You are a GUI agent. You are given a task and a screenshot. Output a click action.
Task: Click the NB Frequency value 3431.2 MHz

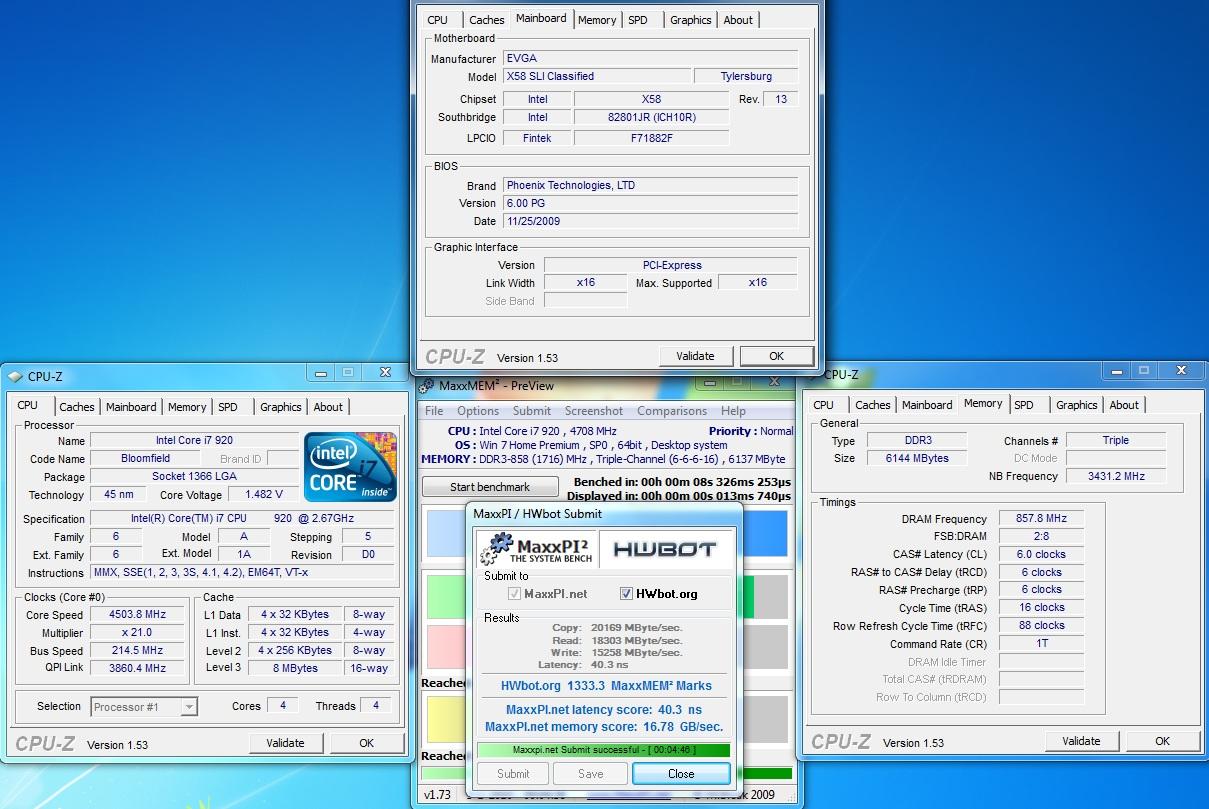[x=1116, y=476]
